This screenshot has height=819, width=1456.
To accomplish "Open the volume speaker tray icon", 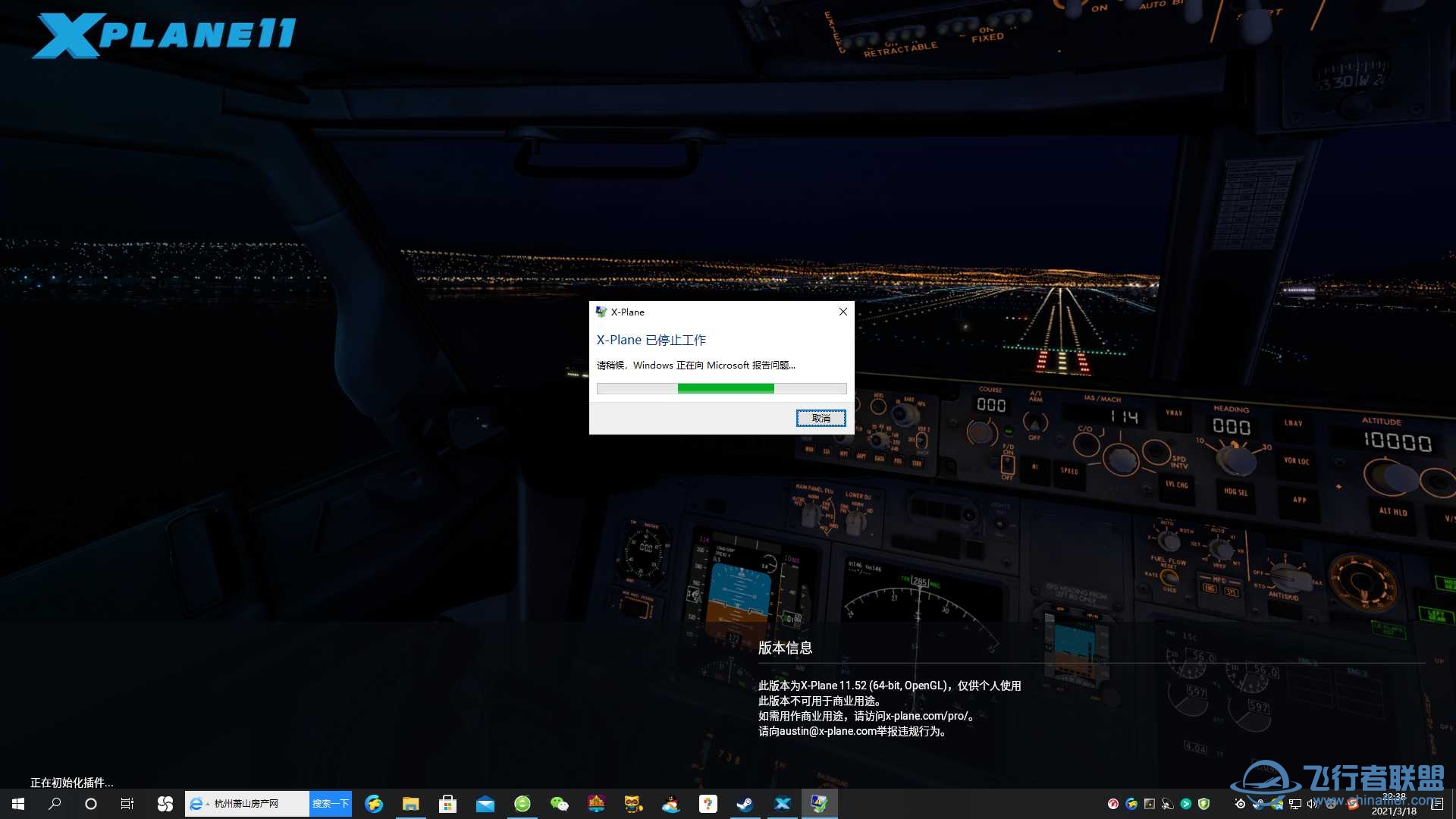I will point(1313,804).
